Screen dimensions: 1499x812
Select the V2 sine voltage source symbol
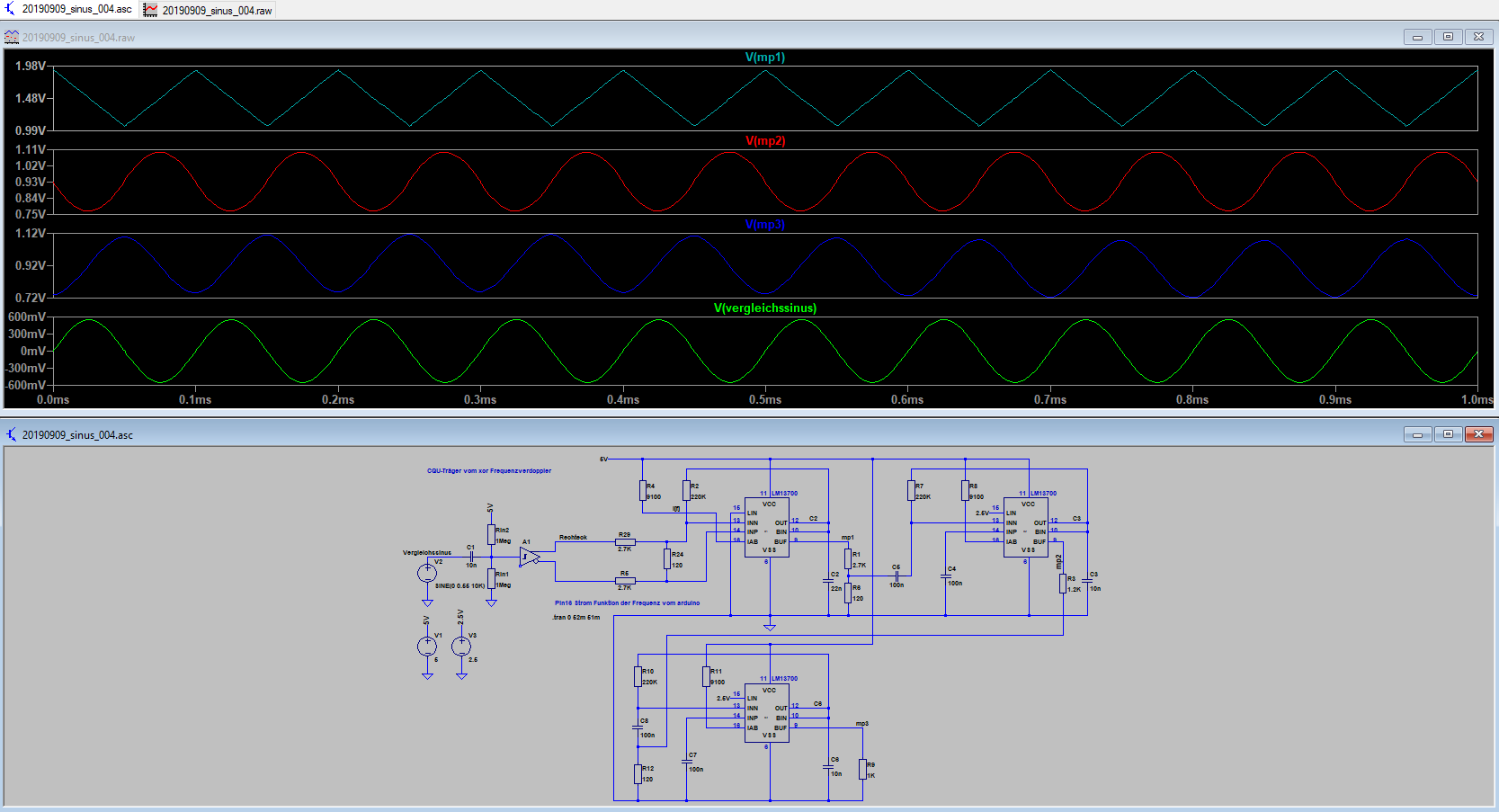[427, 572]
